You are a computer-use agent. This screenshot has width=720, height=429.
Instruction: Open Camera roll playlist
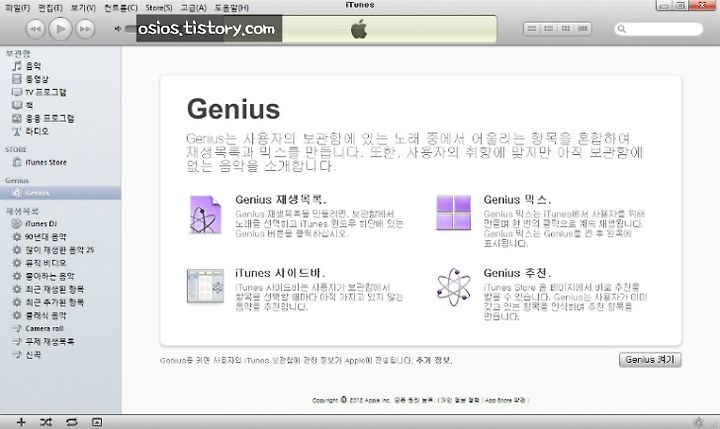tap(61, 328)
